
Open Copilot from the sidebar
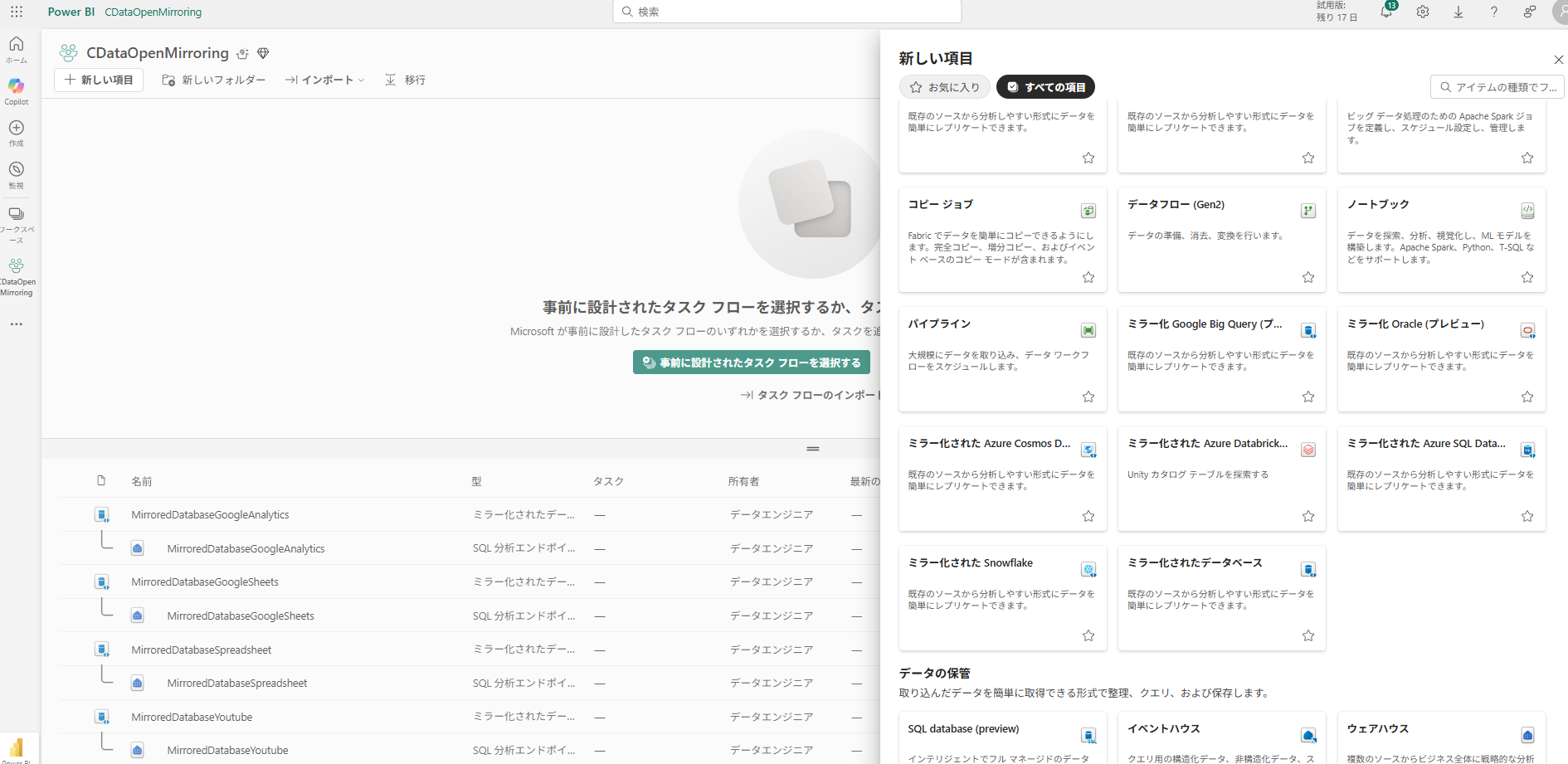17,91
